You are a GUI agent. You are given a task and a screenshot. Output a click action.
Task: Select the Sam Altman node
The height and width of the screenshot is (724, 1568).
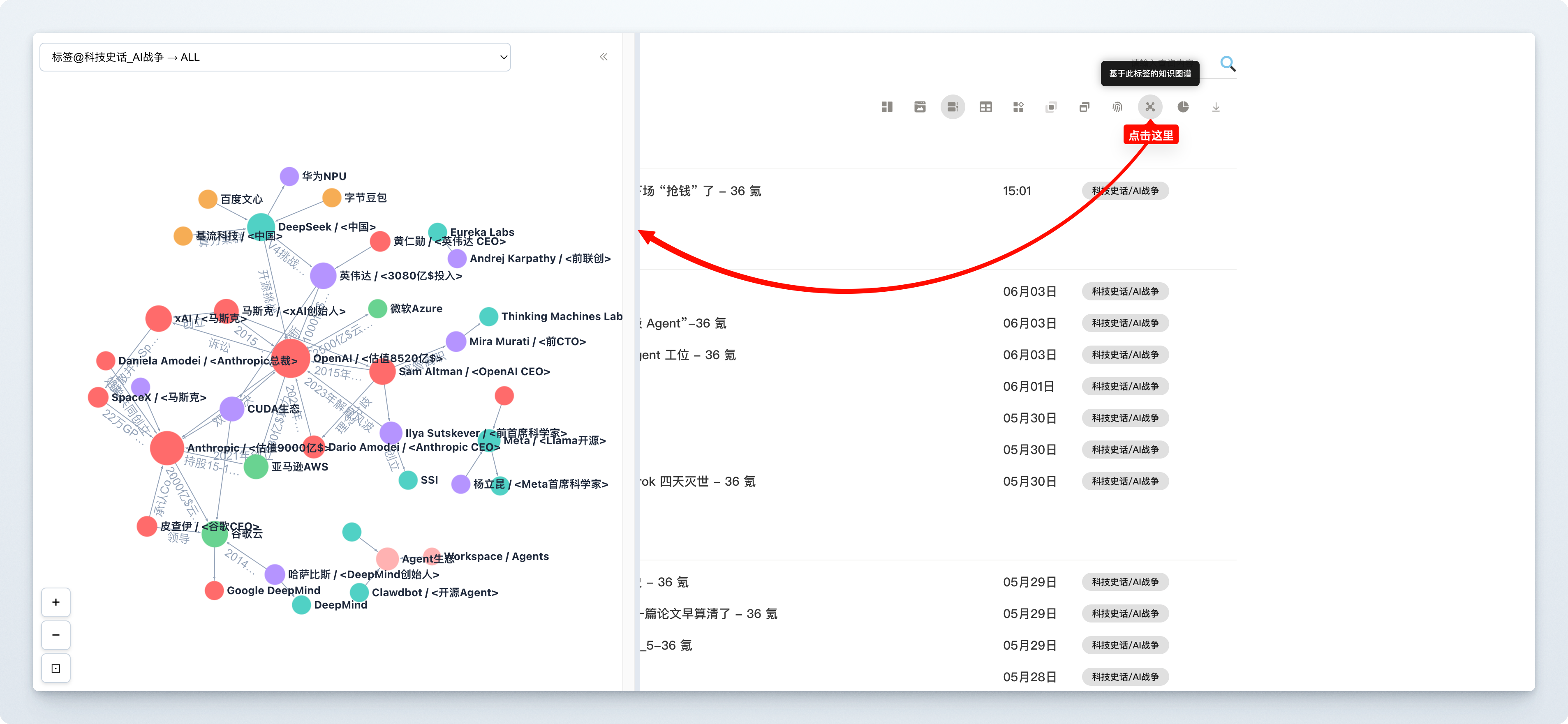(382, 371)
